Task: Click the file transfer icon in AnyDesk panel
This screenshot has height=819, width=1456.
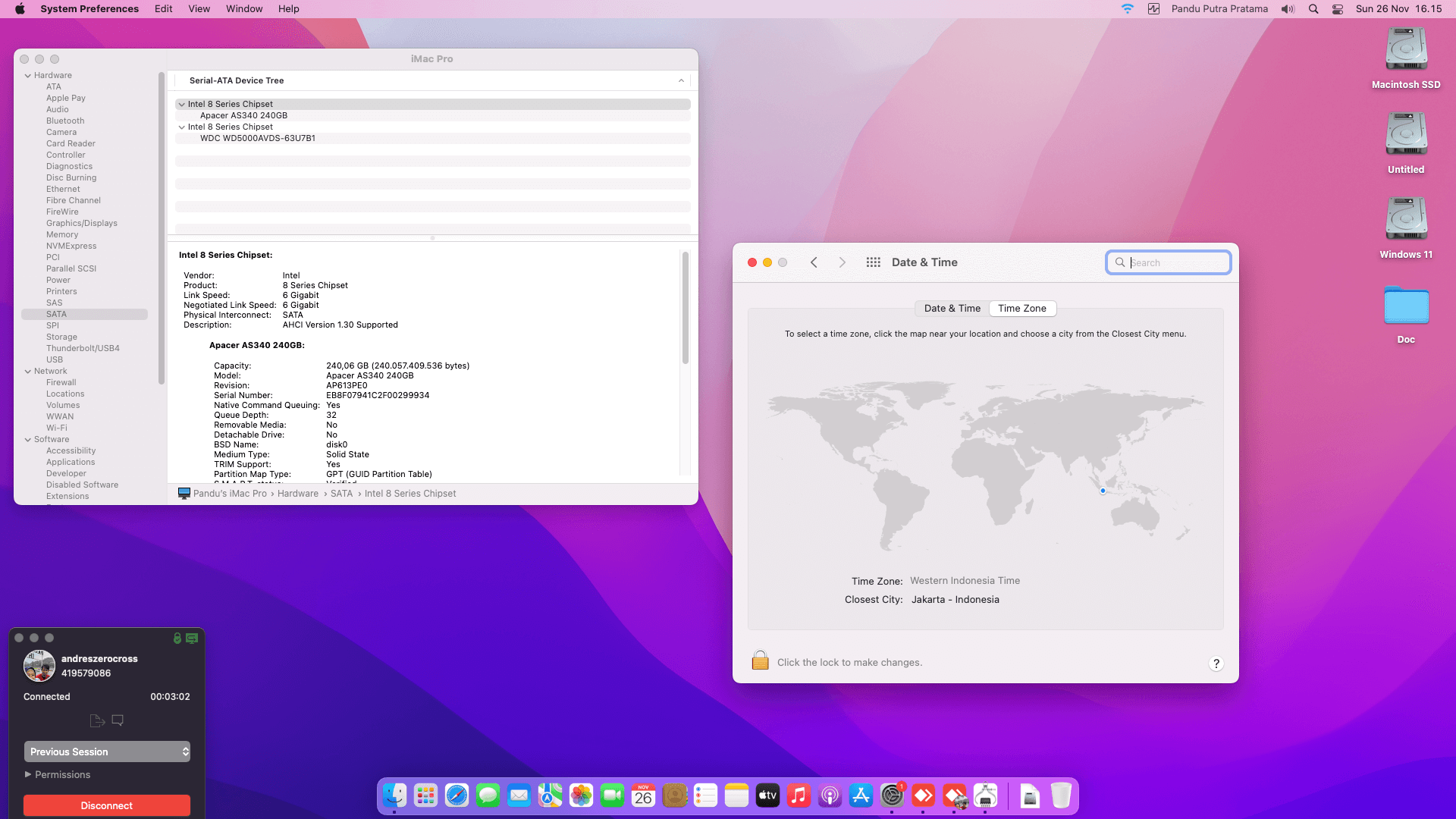Action: point(97,720)
